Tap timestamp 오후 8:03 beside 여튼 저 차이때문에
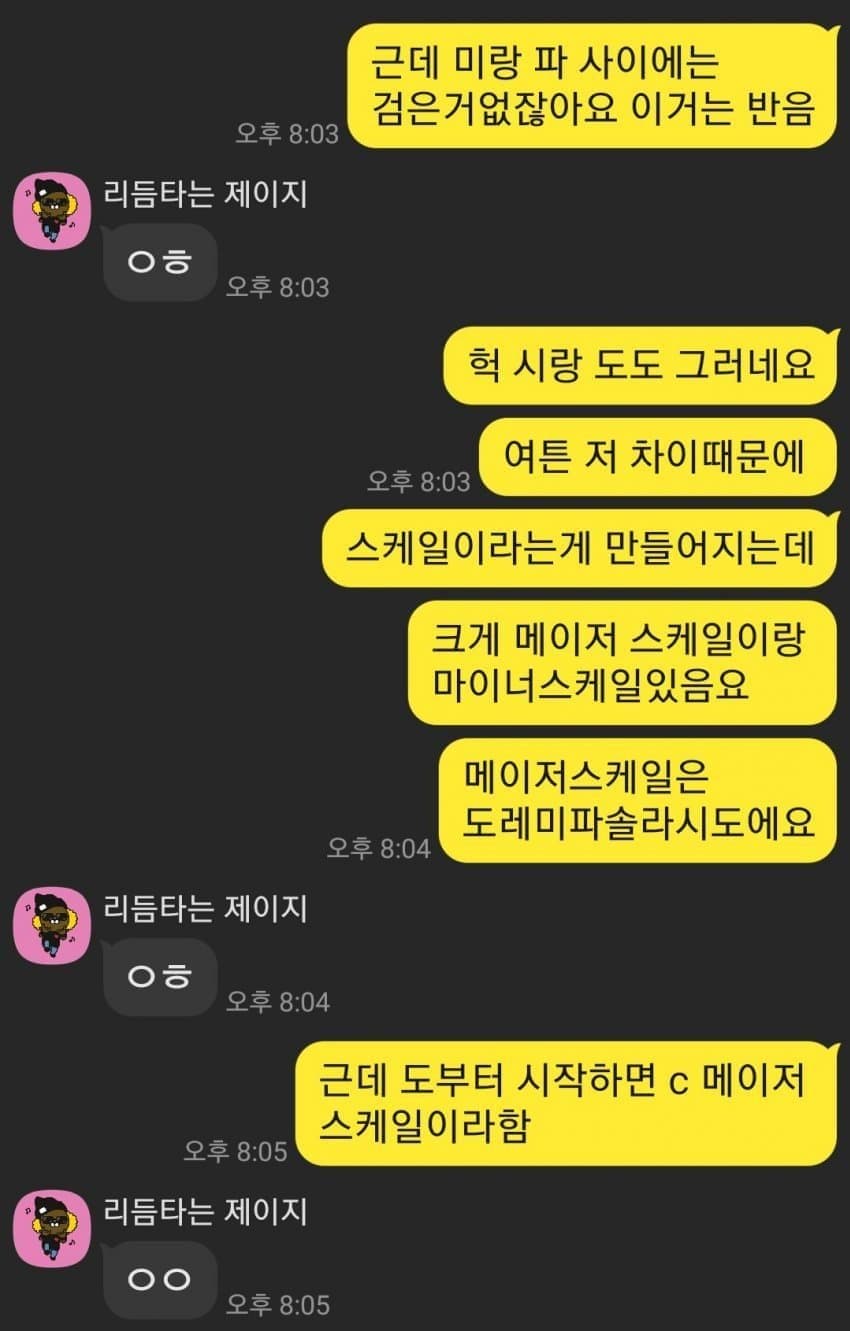The height and width of the screenshot is (1331, 850). 418,481
